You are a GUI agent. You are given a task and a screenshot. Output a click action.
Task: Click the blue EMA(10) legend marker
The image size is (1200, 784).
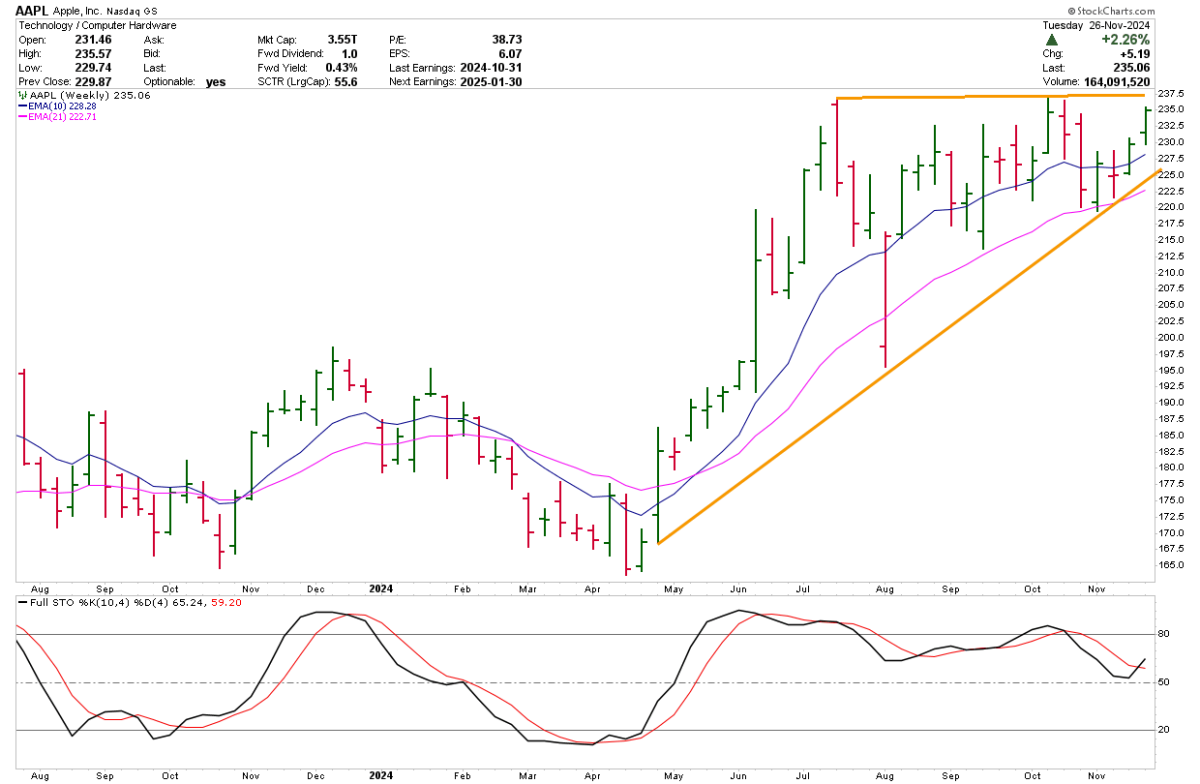[22, 106]
